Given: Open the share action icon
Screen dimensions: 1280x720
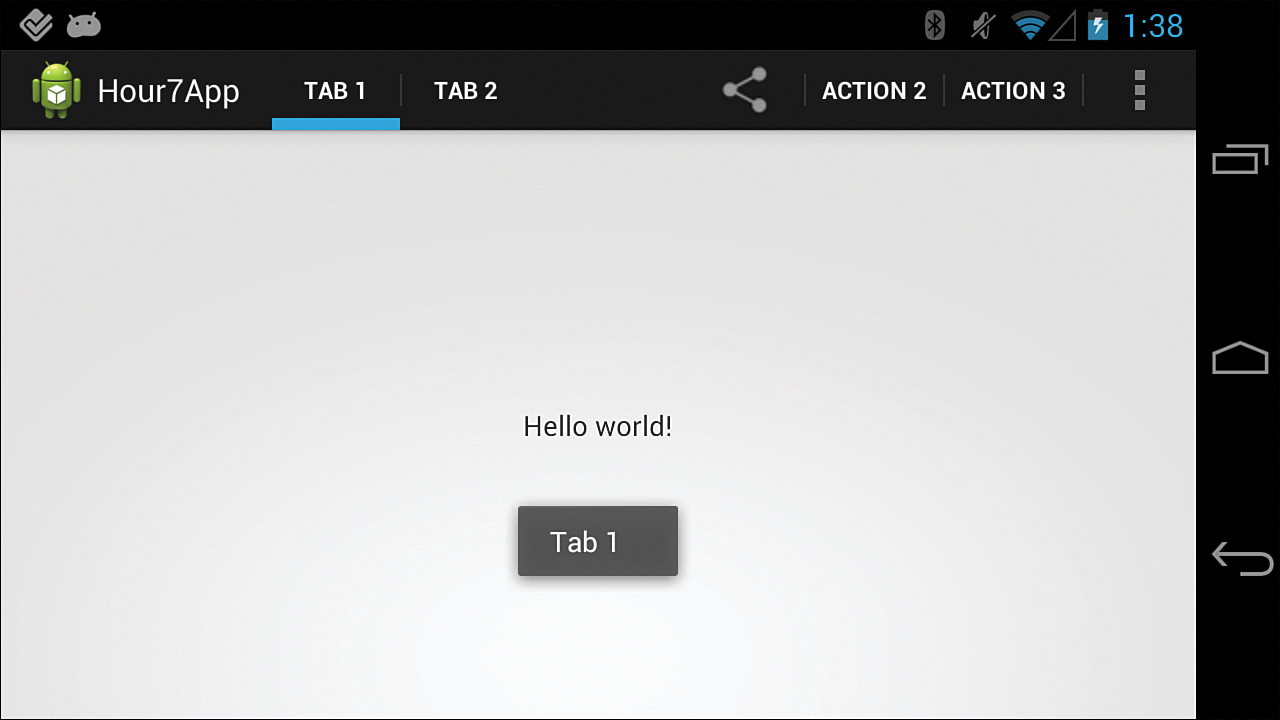Looking at the screenshot, I should tap(745, 90).
